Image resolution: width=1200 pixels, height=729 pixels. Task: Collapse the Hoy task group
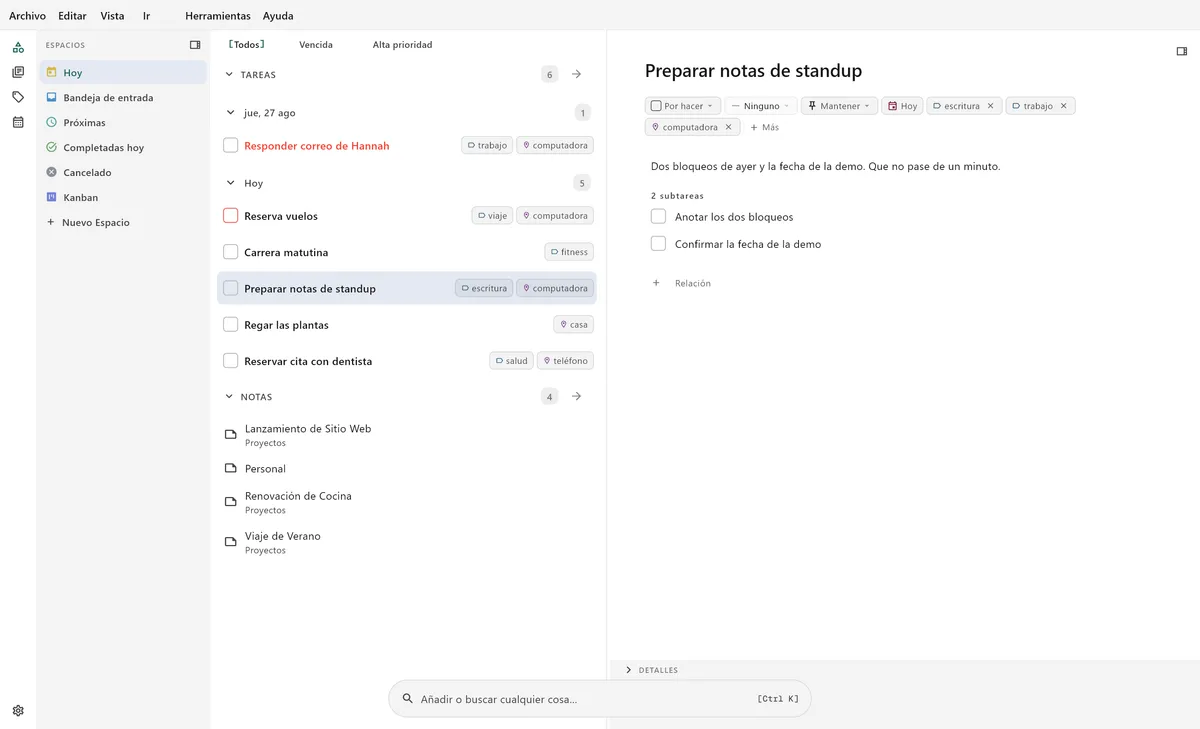click(x=230, y=183)
